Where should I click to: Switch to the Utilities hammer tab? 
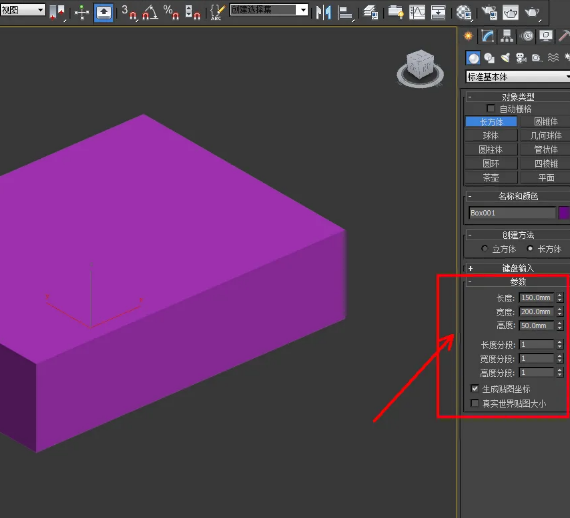564,36
